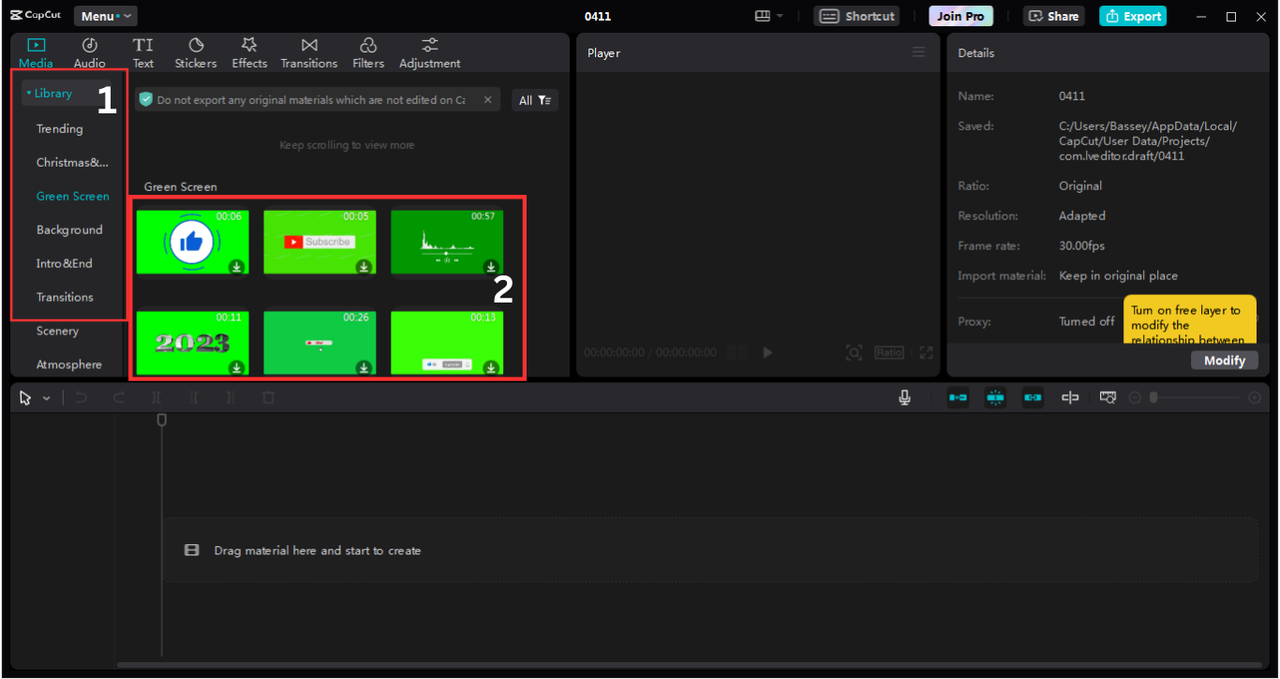Viewport: 1280px width, 679px height.
Task: Open the Filters tab
Action: [368, 53]
